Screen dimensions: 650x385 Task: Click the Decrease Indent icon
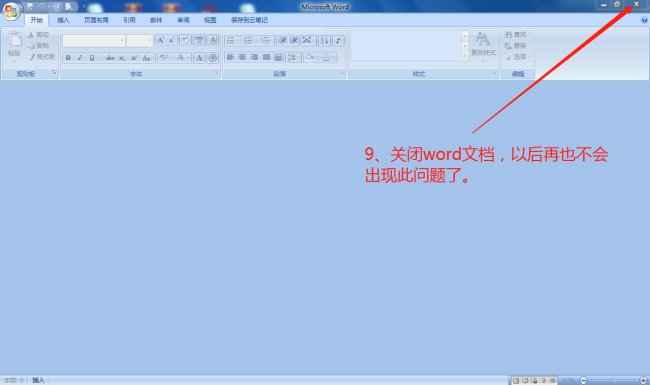[282, 40]
